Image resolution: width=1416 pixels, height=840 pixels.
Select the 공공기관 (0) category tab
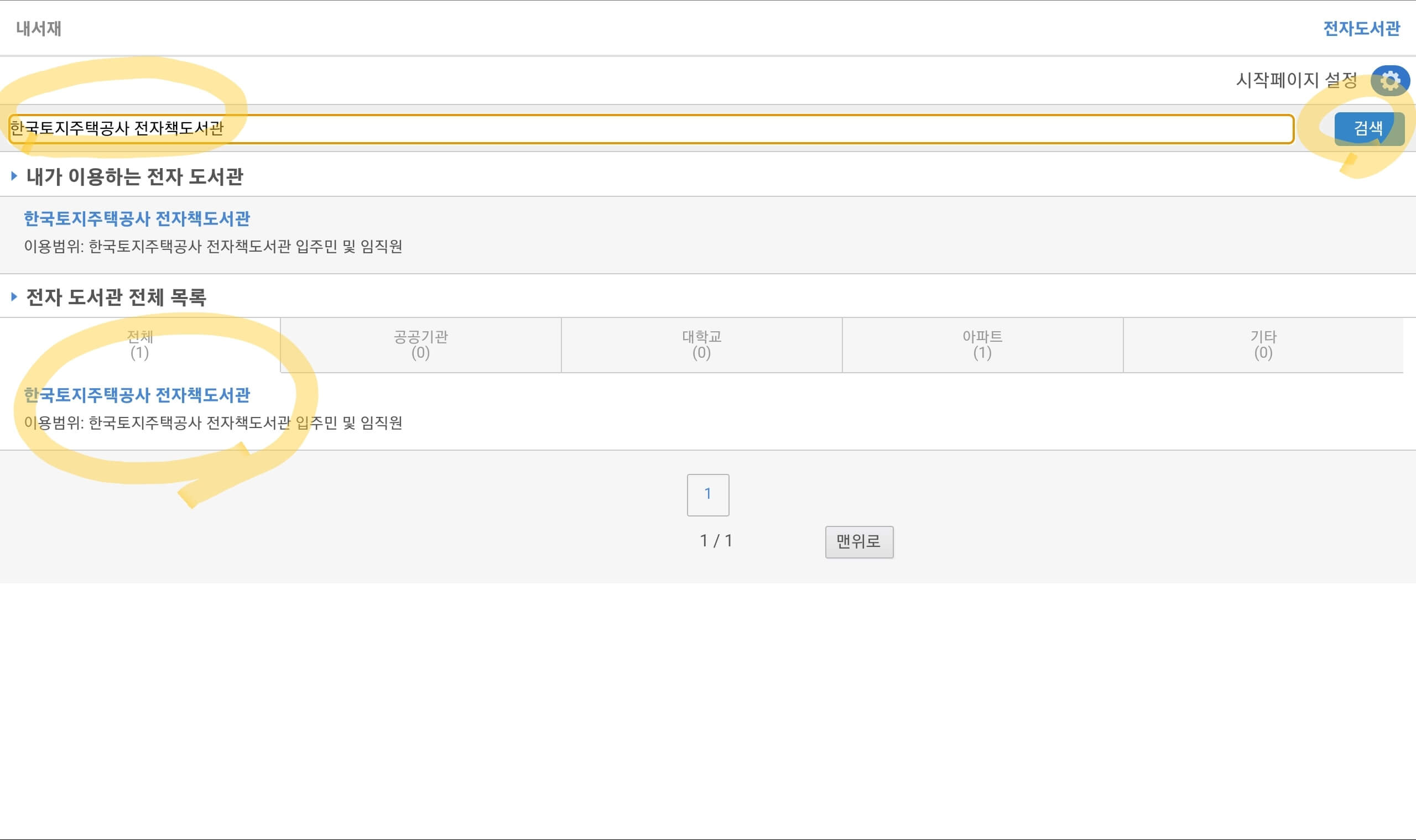(x=421, y=345)
